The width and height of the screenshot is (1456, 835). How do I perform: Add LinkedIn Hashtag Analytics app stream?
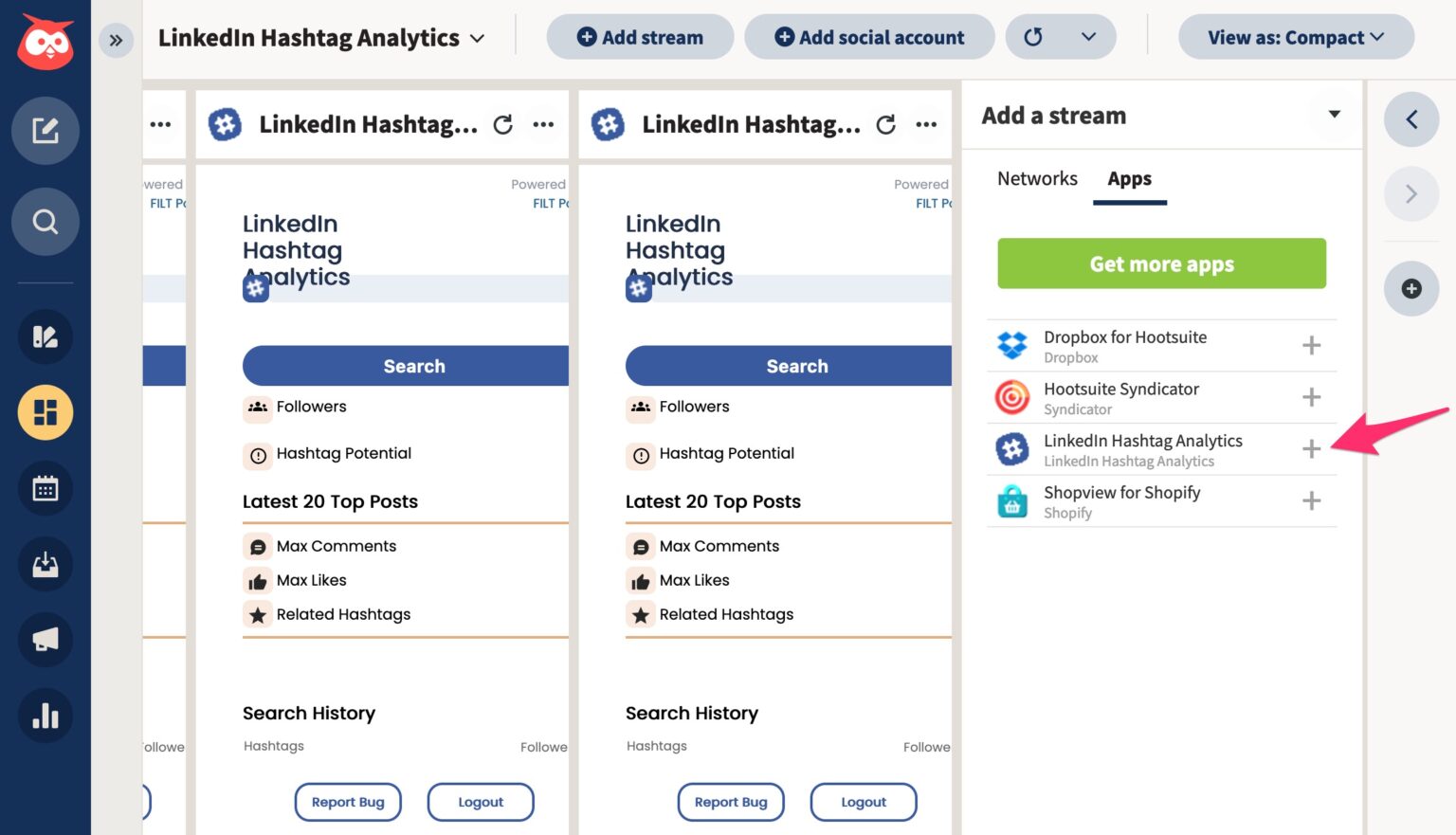click(1311, 449)
